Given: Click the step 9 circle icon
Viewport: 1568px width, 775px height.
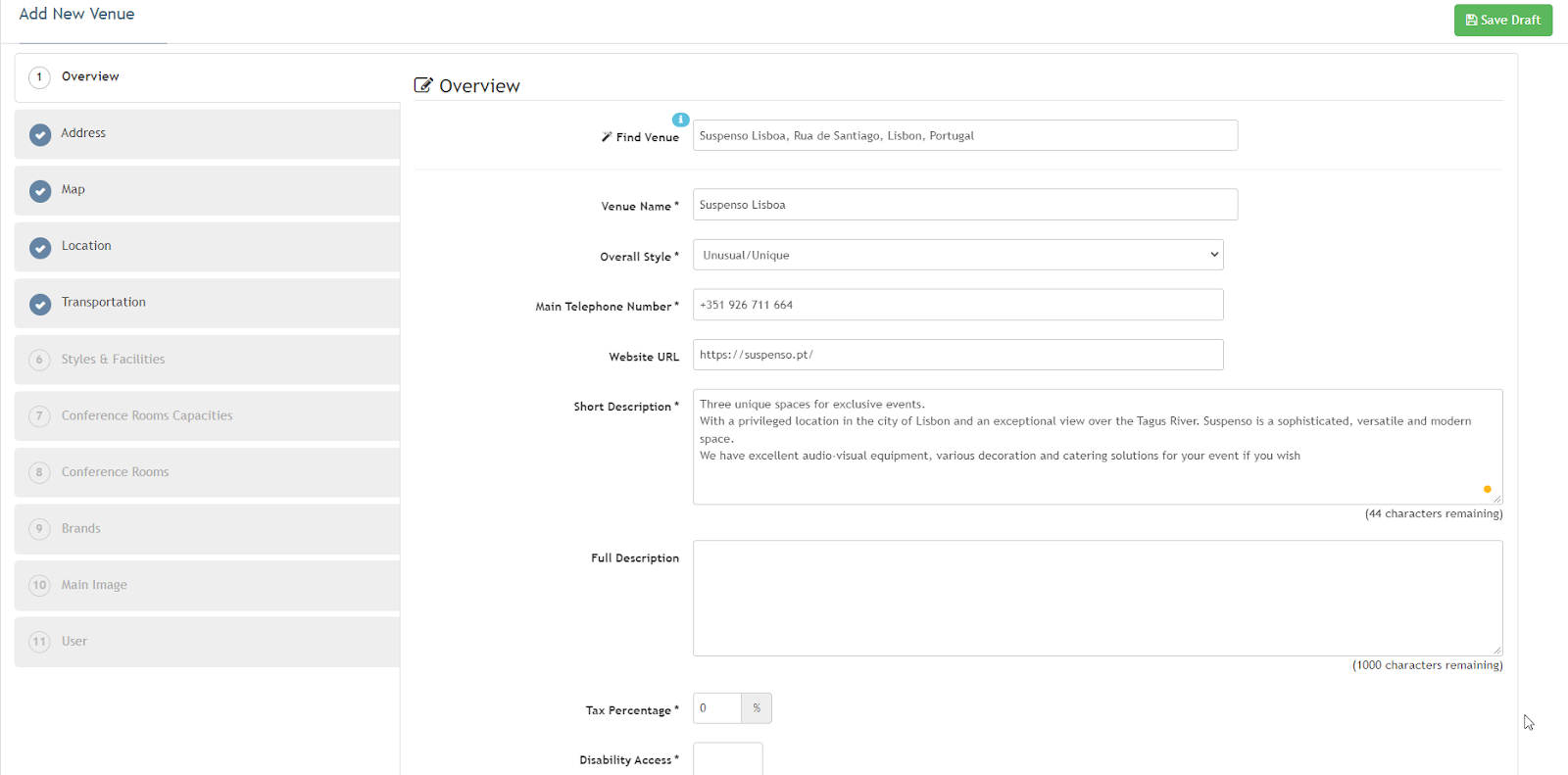Looking at the screenshot, I should [x=39, y=529].
